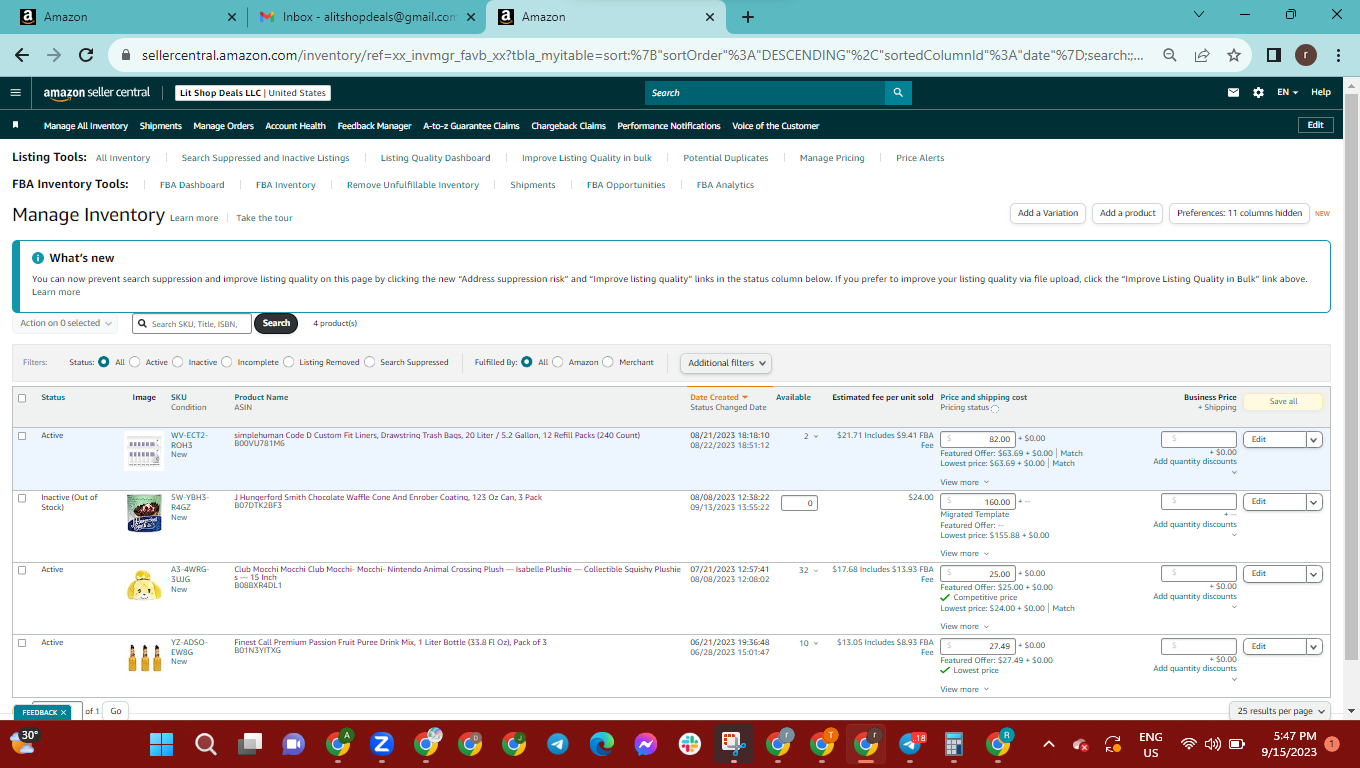Go back with the browser back arrow
This screenshot has height=768, width=1360.
(22, 55)
